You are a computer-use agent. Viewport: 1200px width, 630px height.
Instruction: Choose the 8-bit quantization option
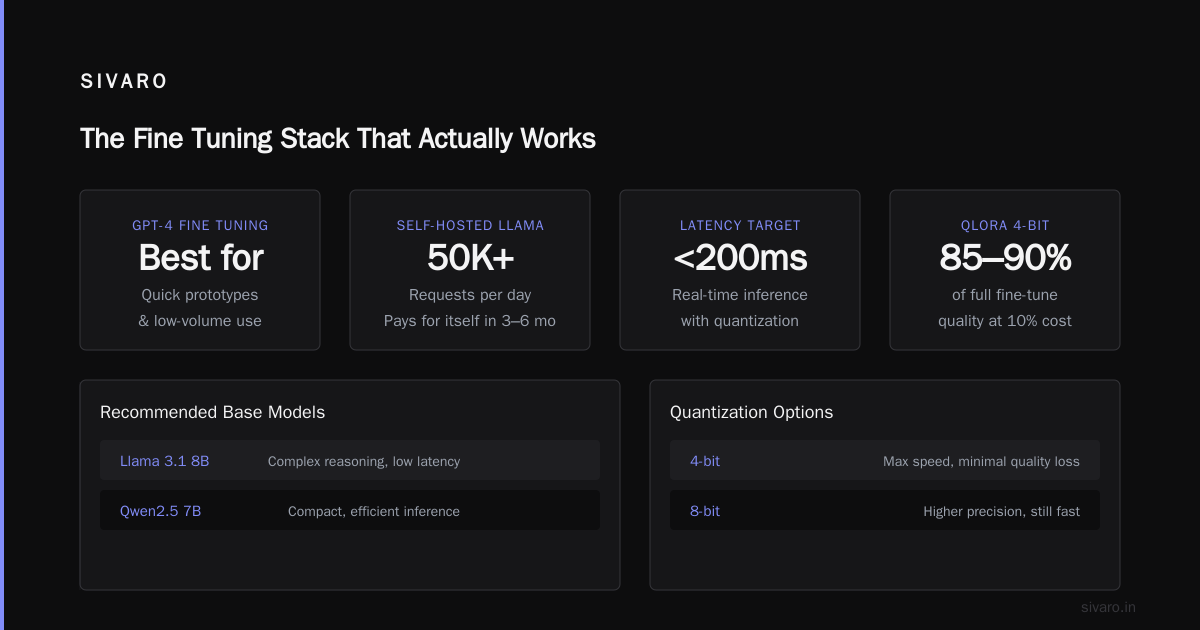[885, 510]
